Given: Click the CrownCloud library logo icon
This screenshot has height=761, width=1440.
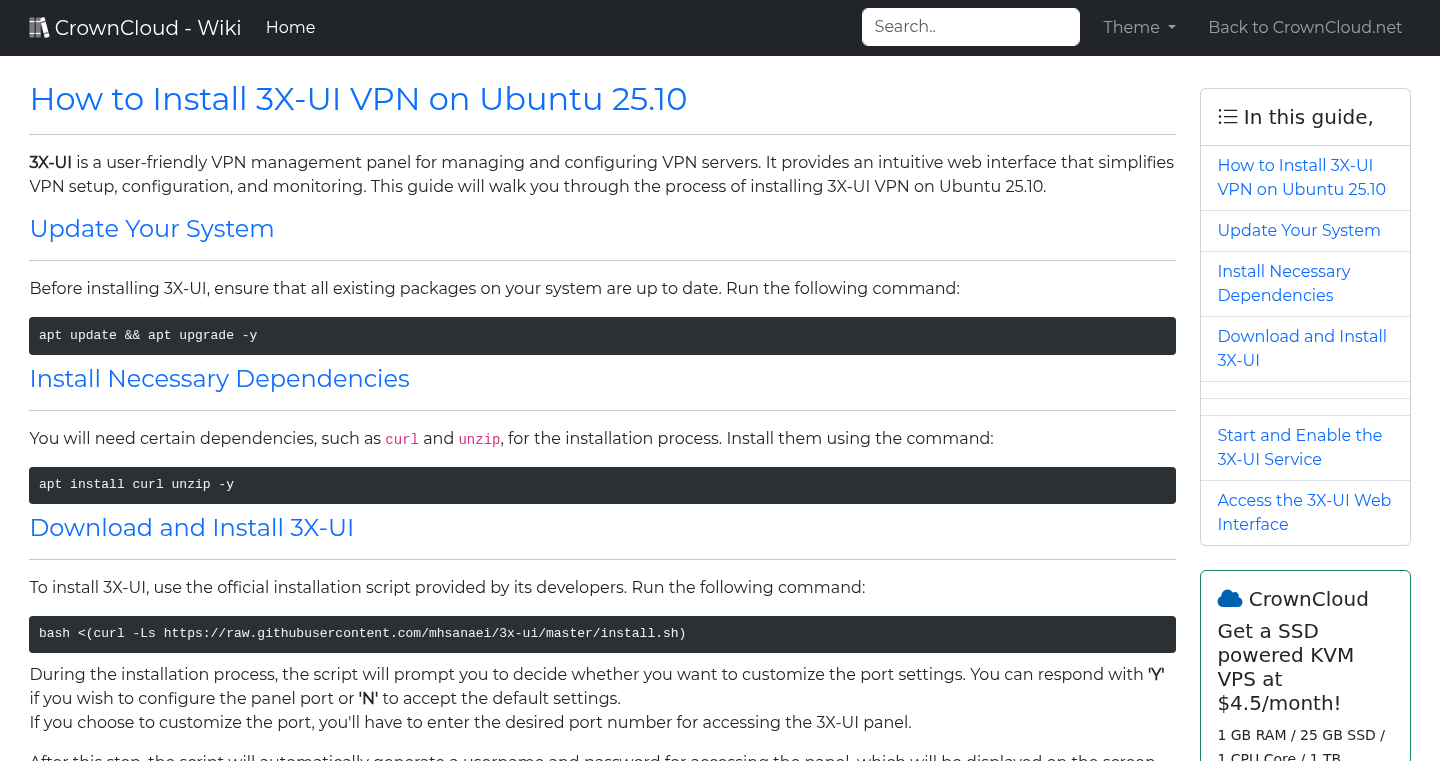Looking at the screenshot, I should click(x=39, y=26).
